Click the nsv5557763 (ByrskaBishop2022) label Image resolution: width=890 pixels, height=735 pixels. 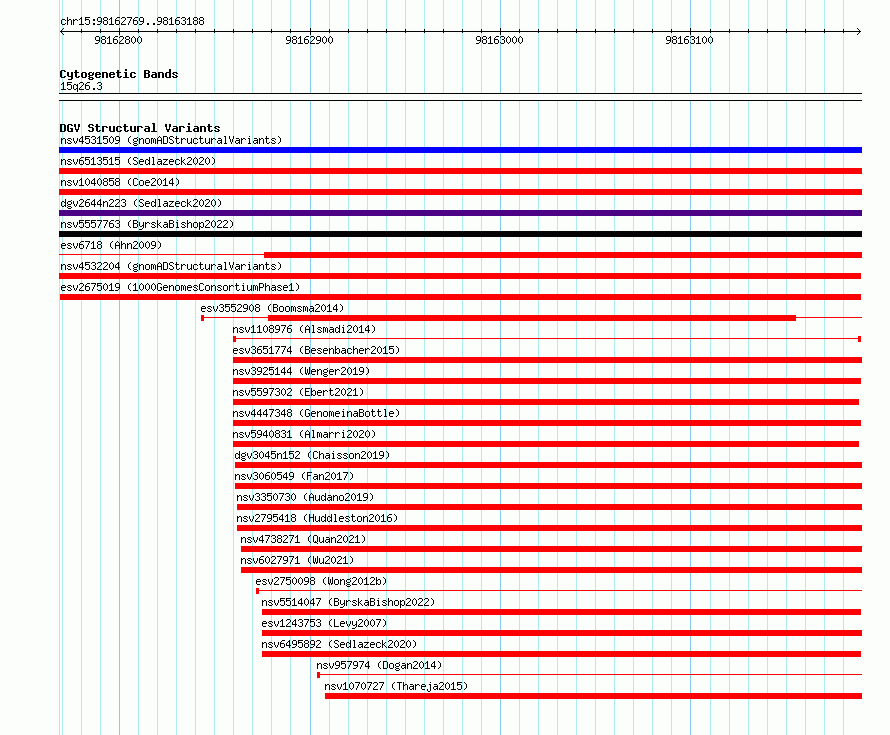click(x=147, y=224)
